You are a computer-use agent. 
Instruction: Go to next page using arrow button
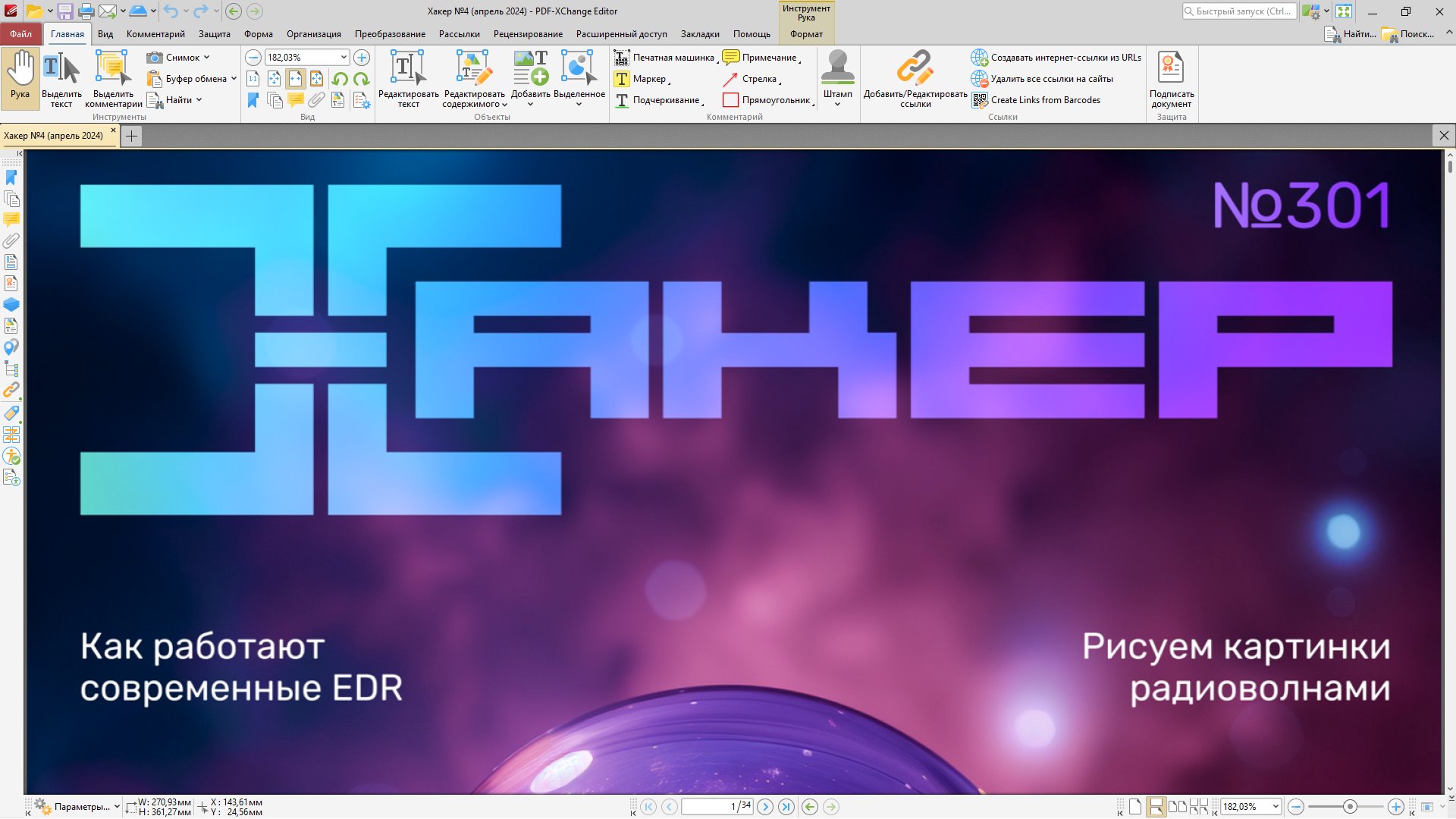(764, 807)
